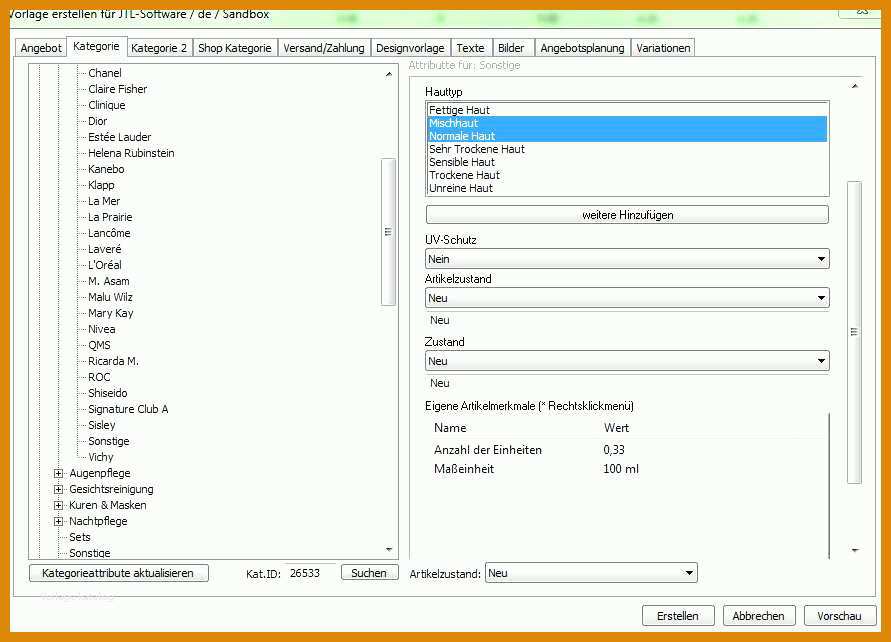Click the Name column header
The image size is (891, 642).
450,428
